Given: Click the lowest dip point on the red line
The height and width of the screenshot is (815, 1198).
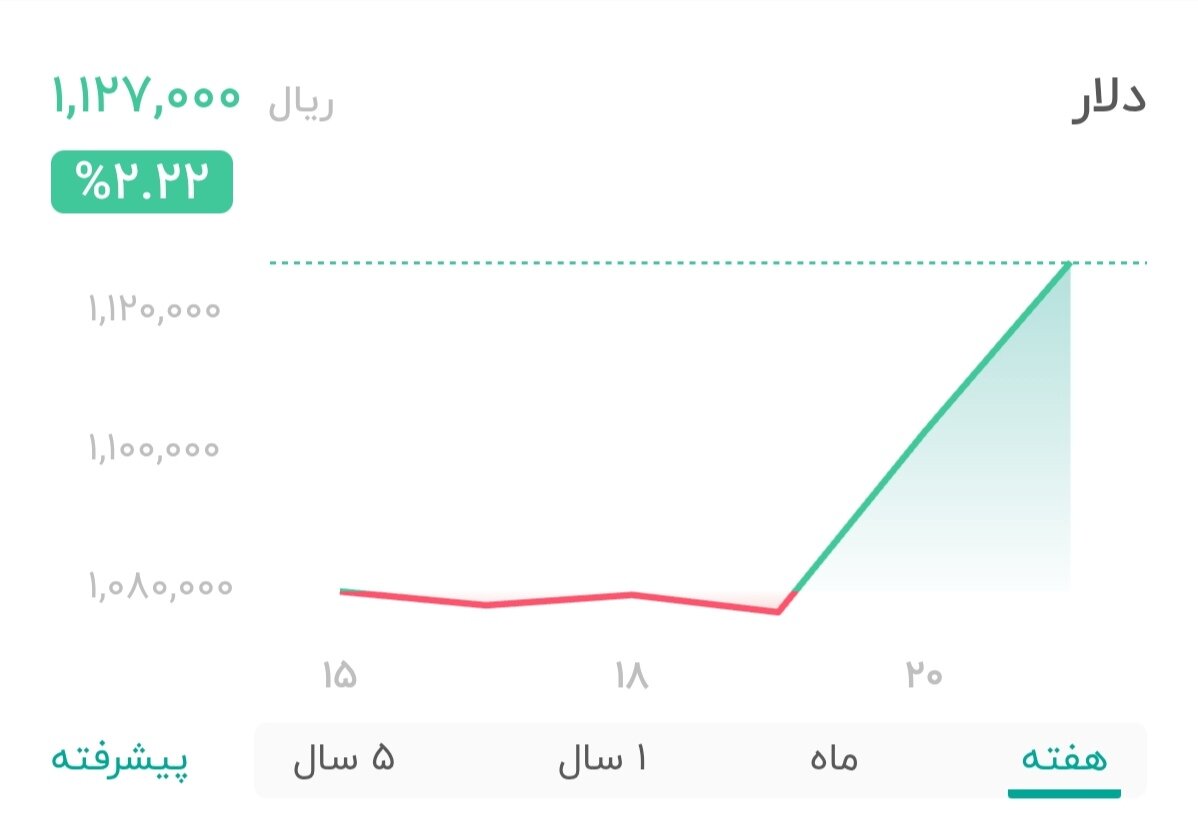Looking at the screenshot, I should pyautogui.click(x=779, y=612).
